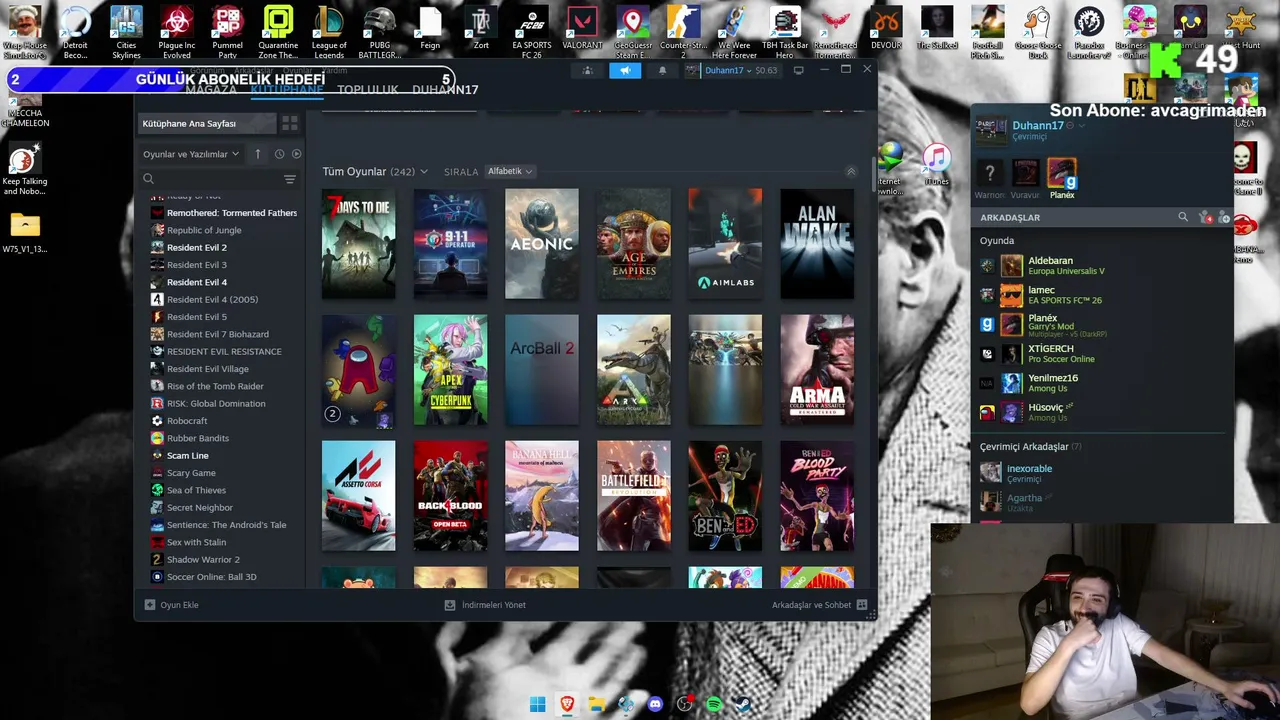
Task: Select the KÜTÜPHANE tab
Action: (287, 90)
